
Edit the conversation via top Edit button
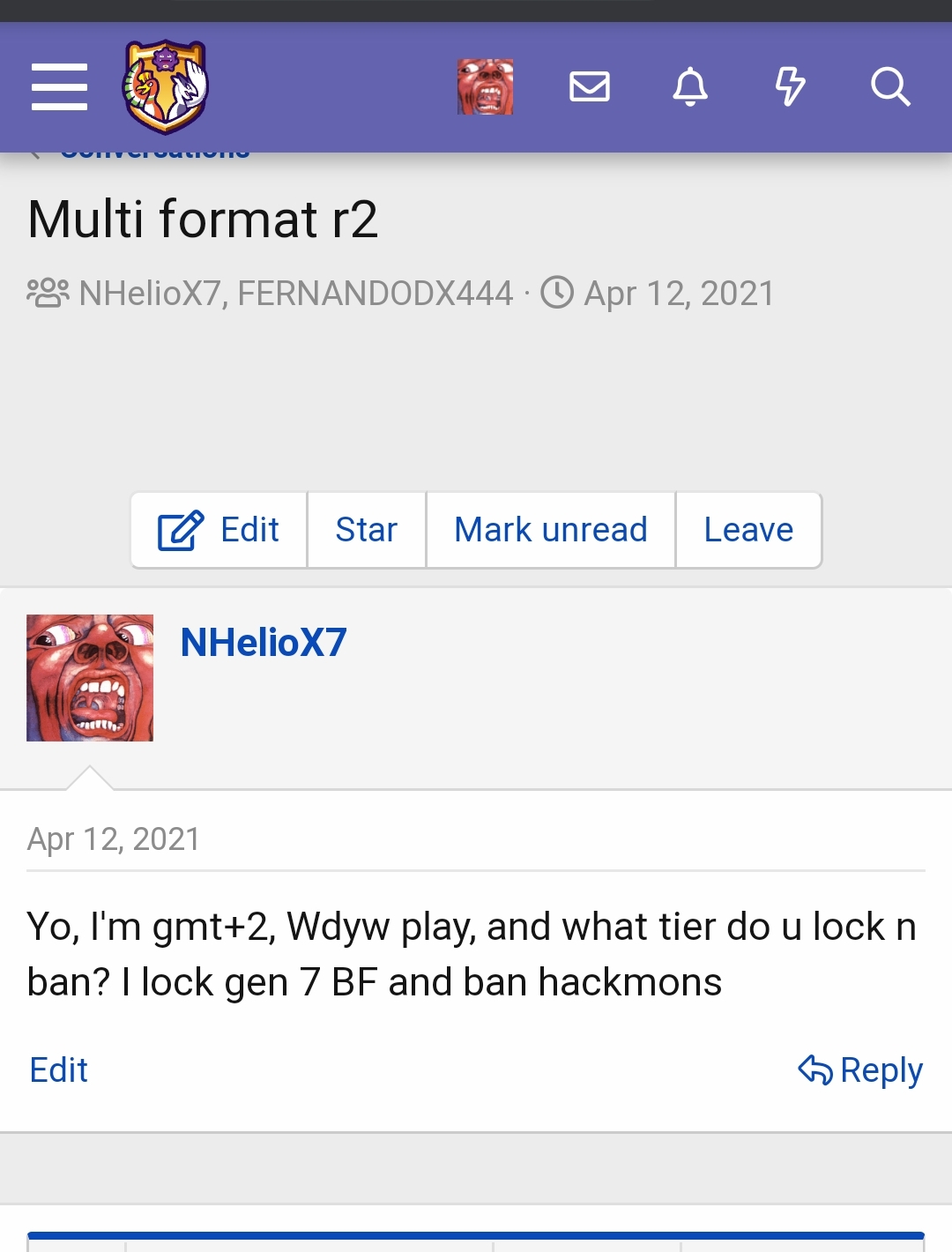219,530
